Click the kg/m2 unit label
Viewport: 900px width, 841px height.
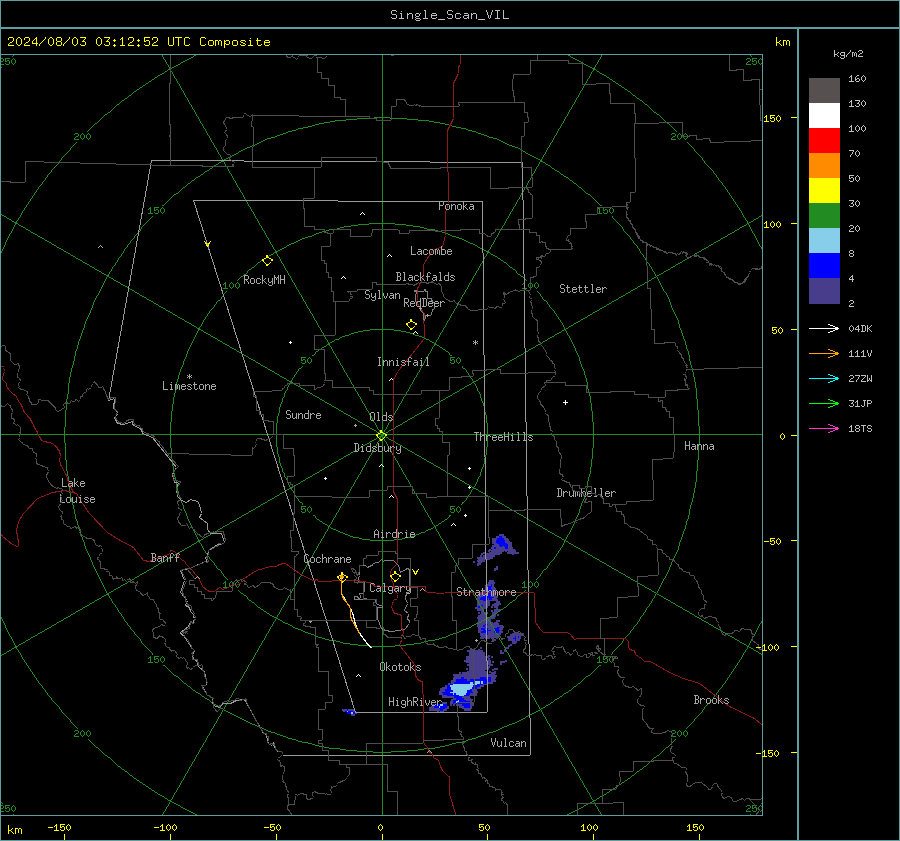coord(848,54)
